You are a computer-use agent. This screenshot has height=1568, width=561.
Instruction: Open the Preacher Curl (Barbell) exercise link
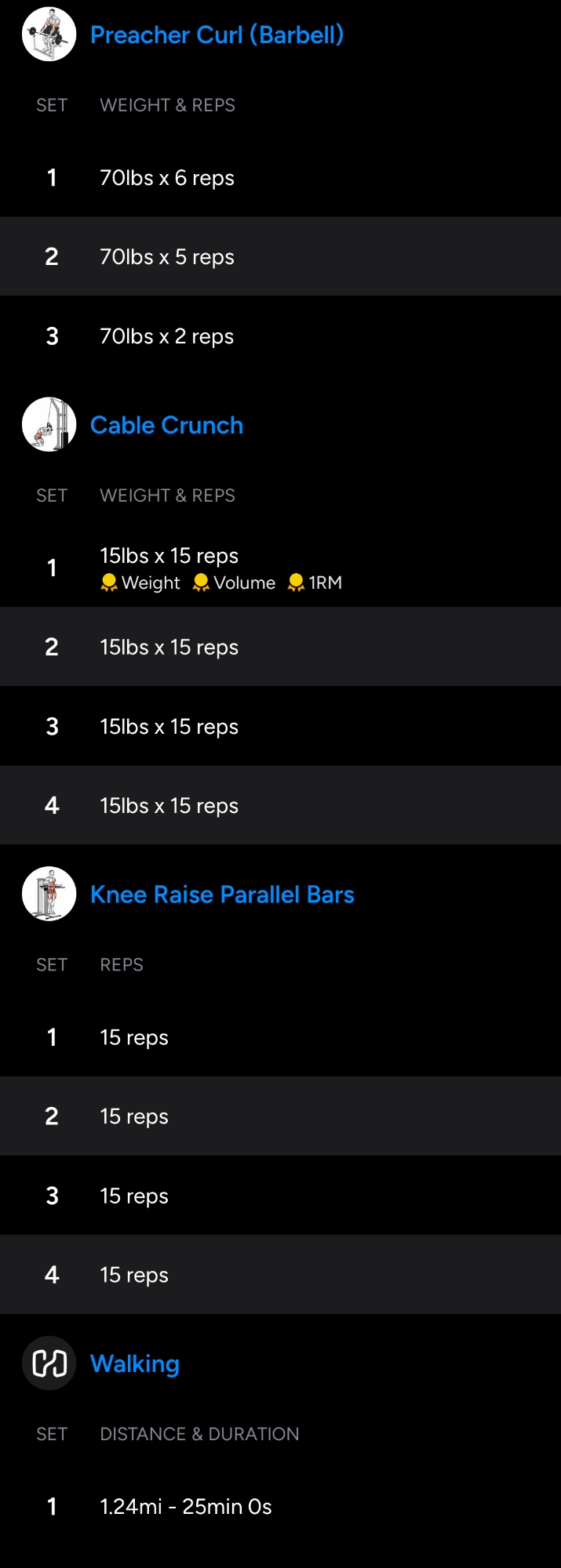217,35
